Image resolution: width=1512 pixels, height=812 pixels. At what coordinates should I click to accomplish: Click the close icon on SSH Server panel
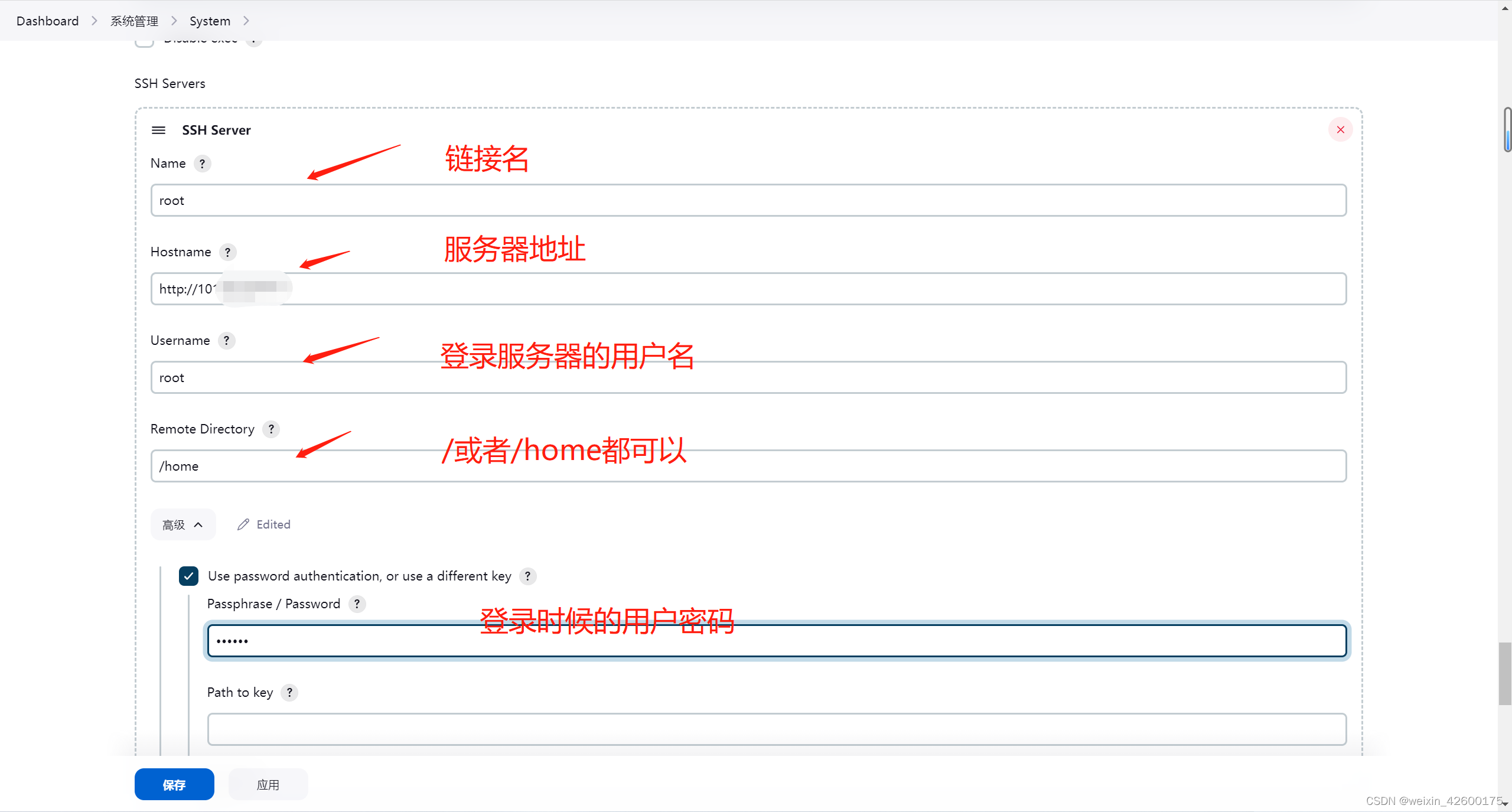(1340, 129)
